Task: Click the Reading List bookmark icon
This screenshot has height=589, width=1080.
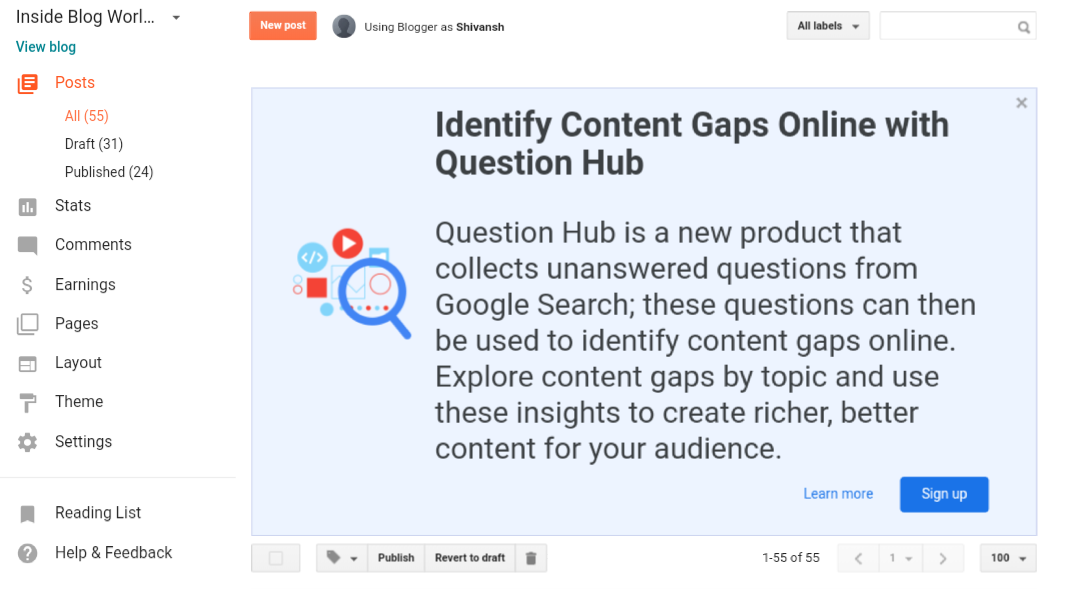Action: point(28,514)
